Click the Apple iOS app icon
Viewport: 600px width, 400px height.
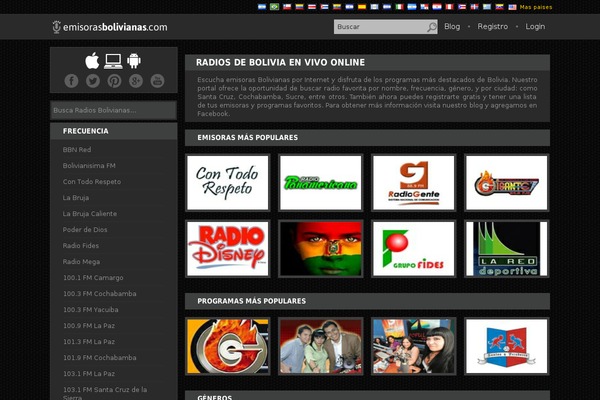(x=92, y=61)
